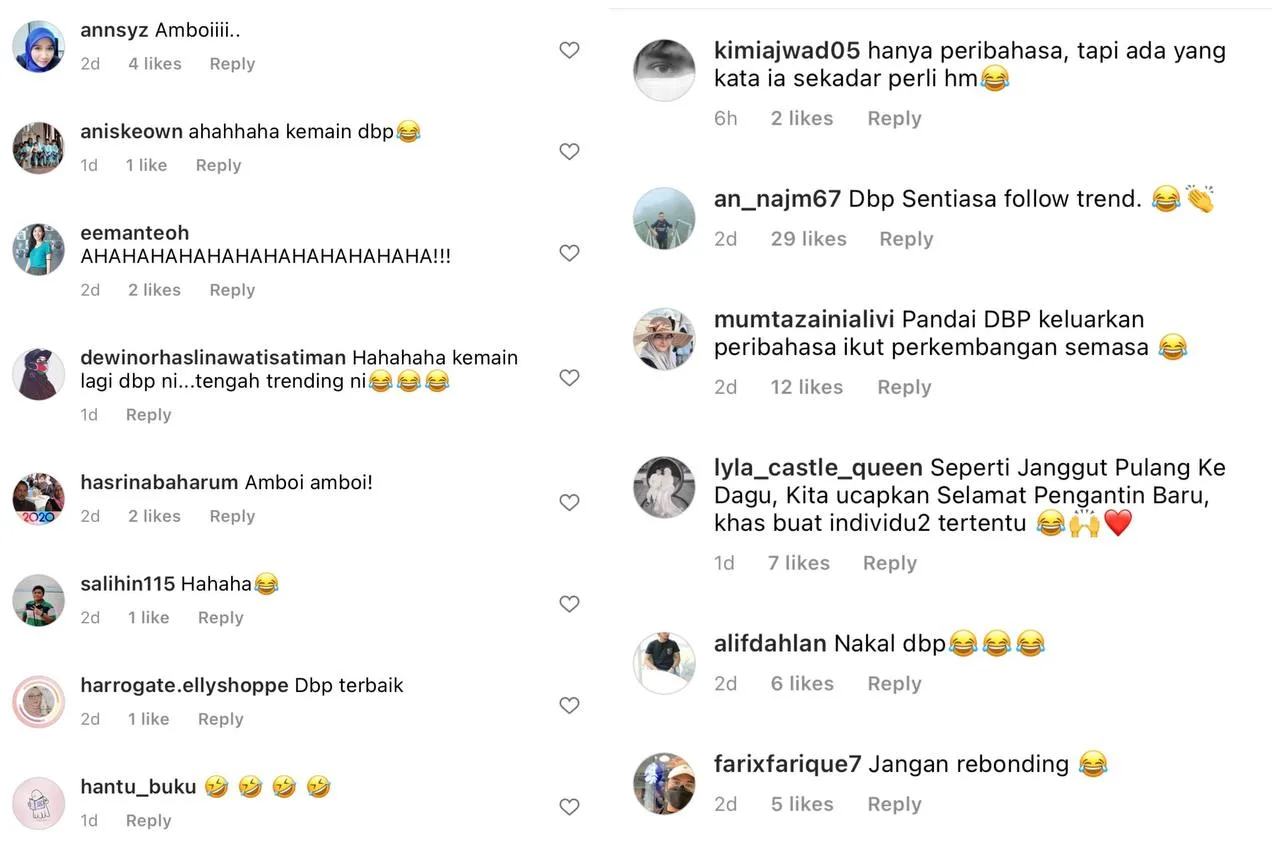The image size is (1280, 853).
Task: Like eemanteoh's AHAHAHA comment
Action: click(569, 253)
